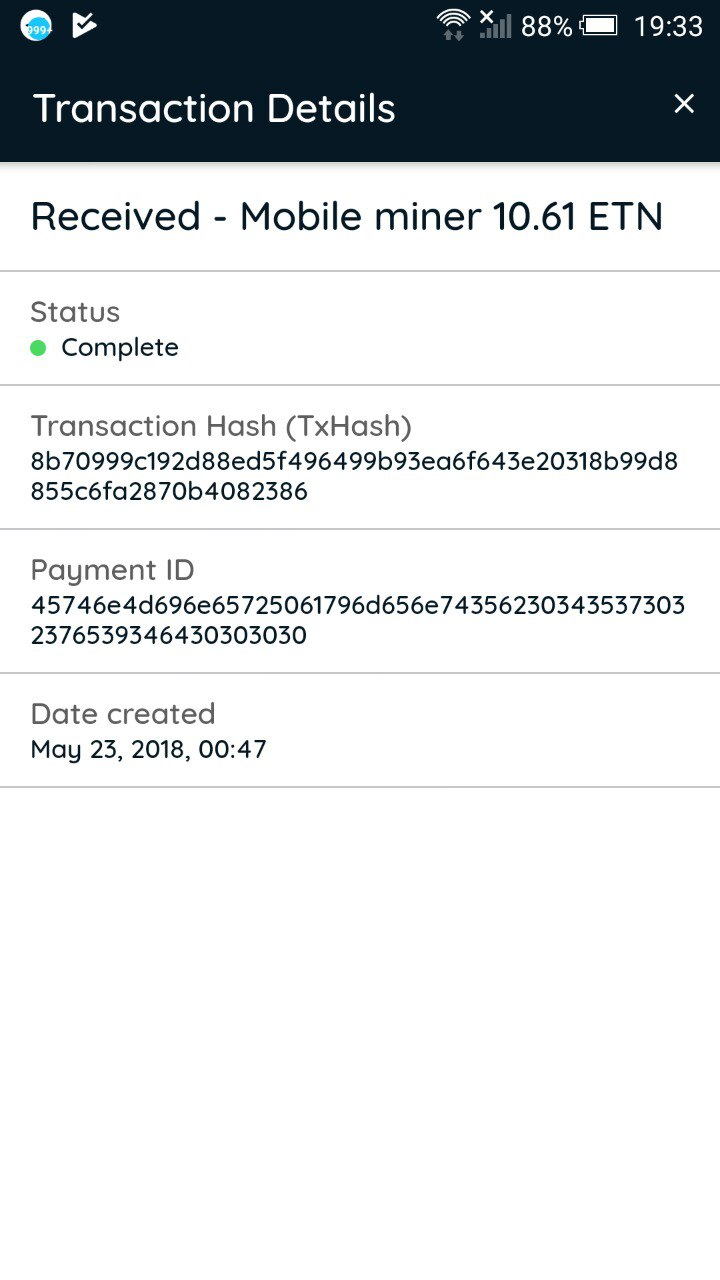The height and width of the screenshot is (1280, 720).
Task: Tap the date May 23, 2018, 00:47
Action: (x=148, y=749)
